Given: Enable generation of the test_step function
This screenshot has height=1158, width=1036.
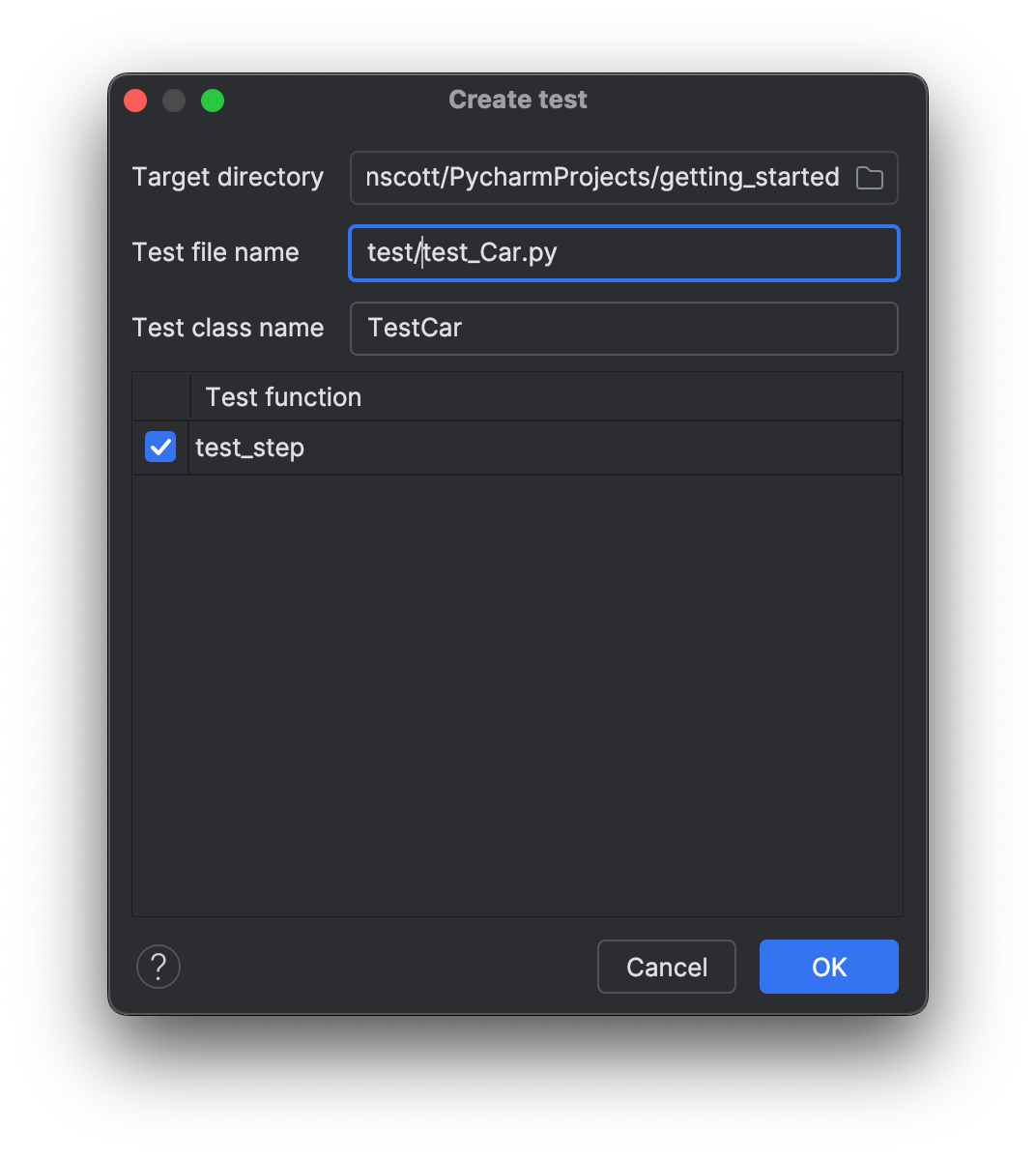Looking at the screenshot, I should [160, 447].
